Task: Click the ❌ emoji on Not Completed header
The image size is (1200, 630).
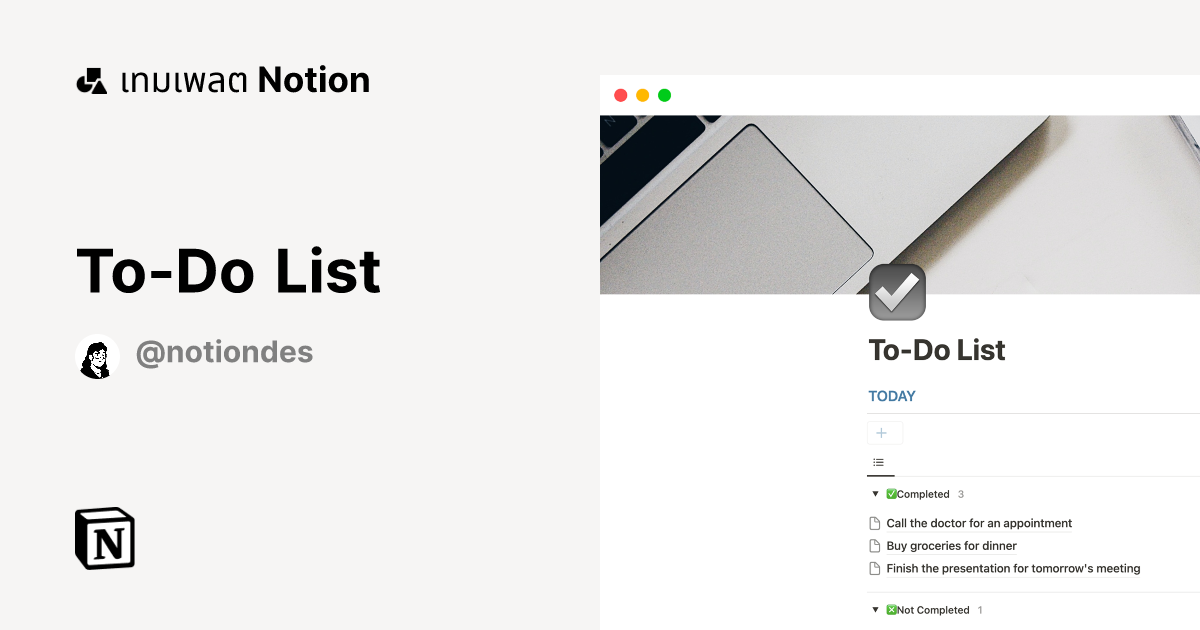Action: pos(891,609)
